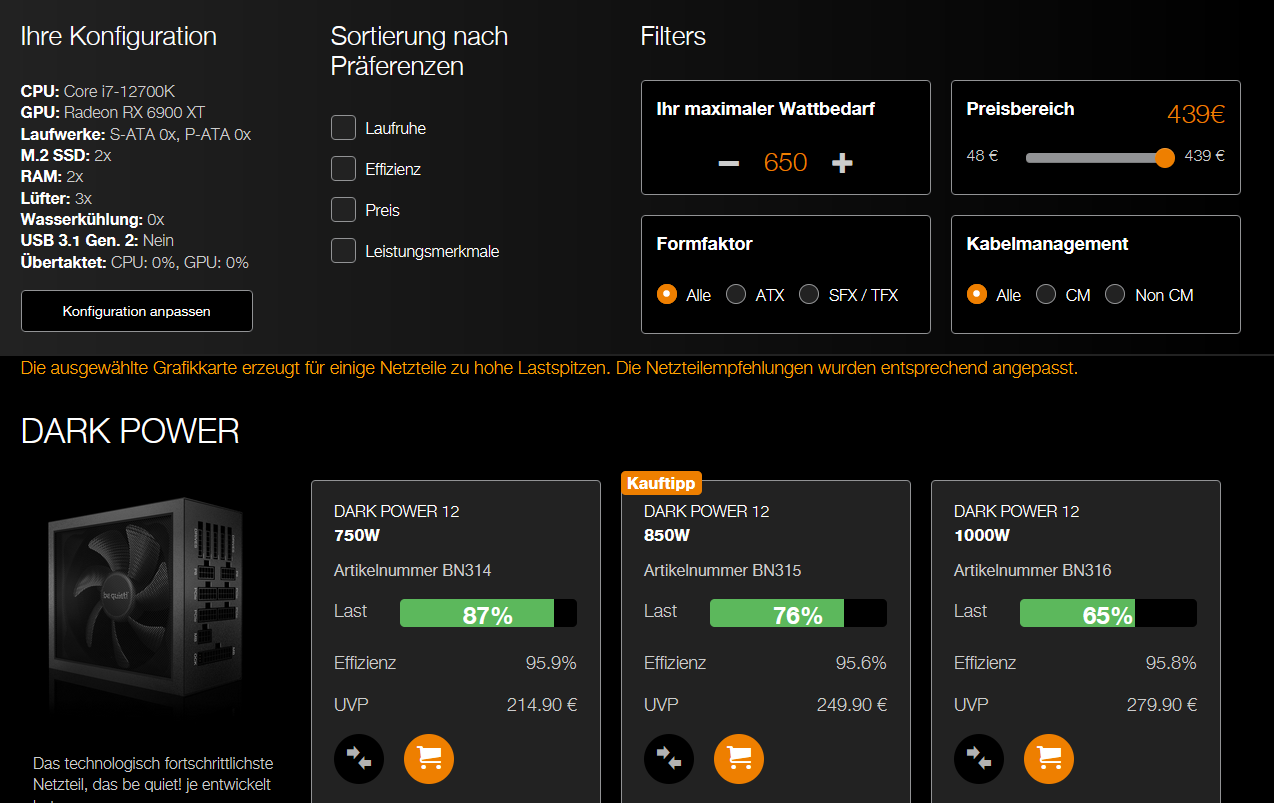
Task: Click Artikelnummer BN315 text
Action: click(x=723, y=570)
